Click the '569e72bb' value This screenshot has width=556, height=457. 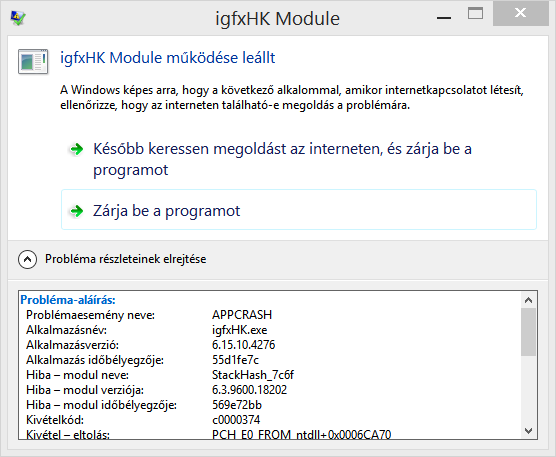click(x=237, y=405)
